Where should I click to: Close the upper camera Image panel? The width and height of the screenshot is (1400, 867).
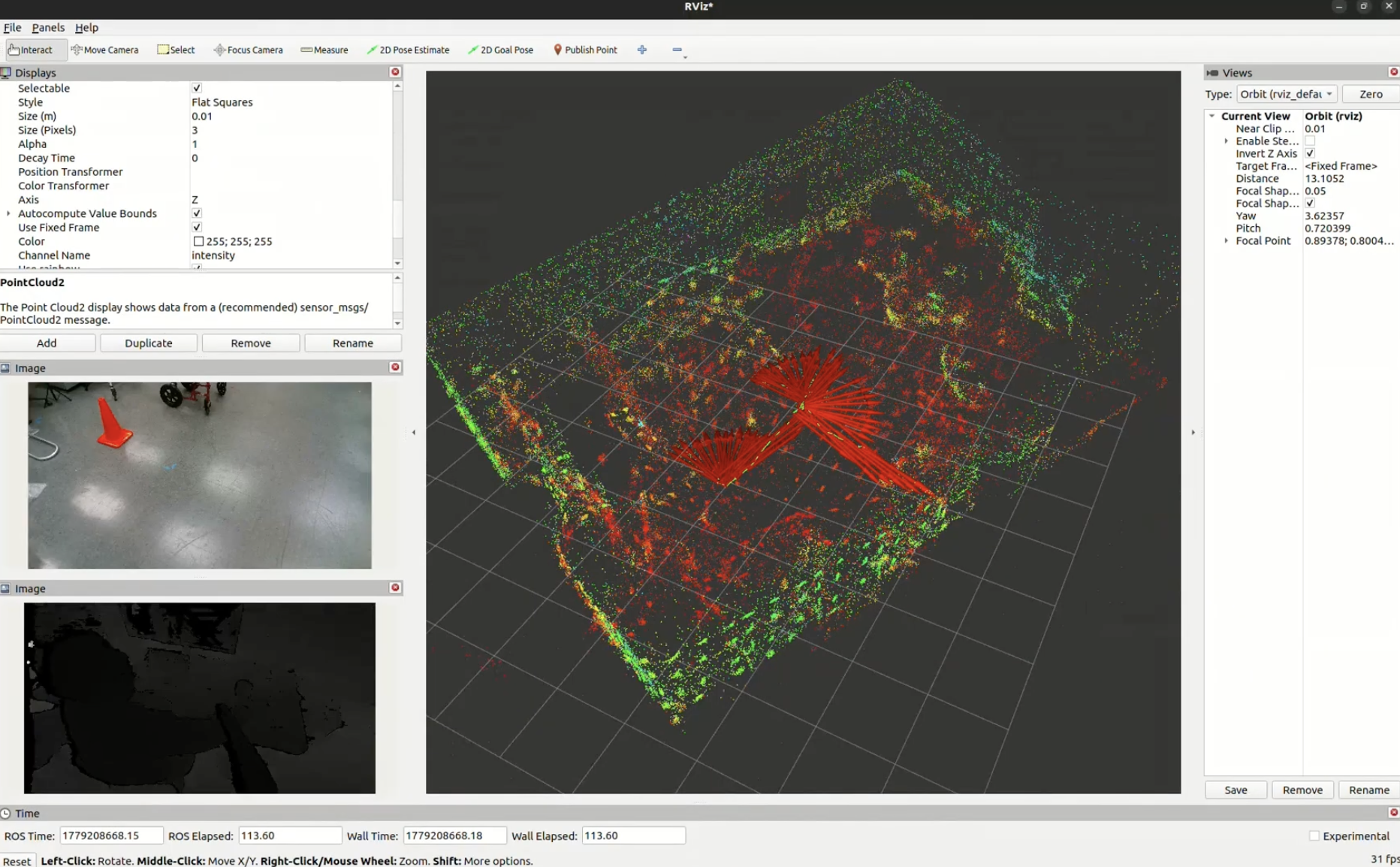[395, 367]
